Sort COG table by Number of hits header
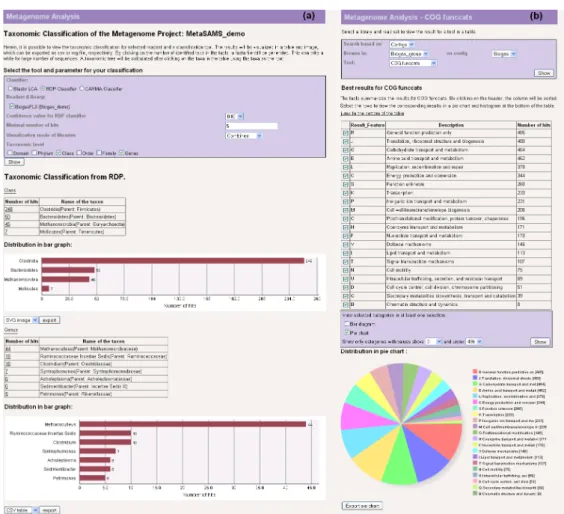 tap(534, 125)
